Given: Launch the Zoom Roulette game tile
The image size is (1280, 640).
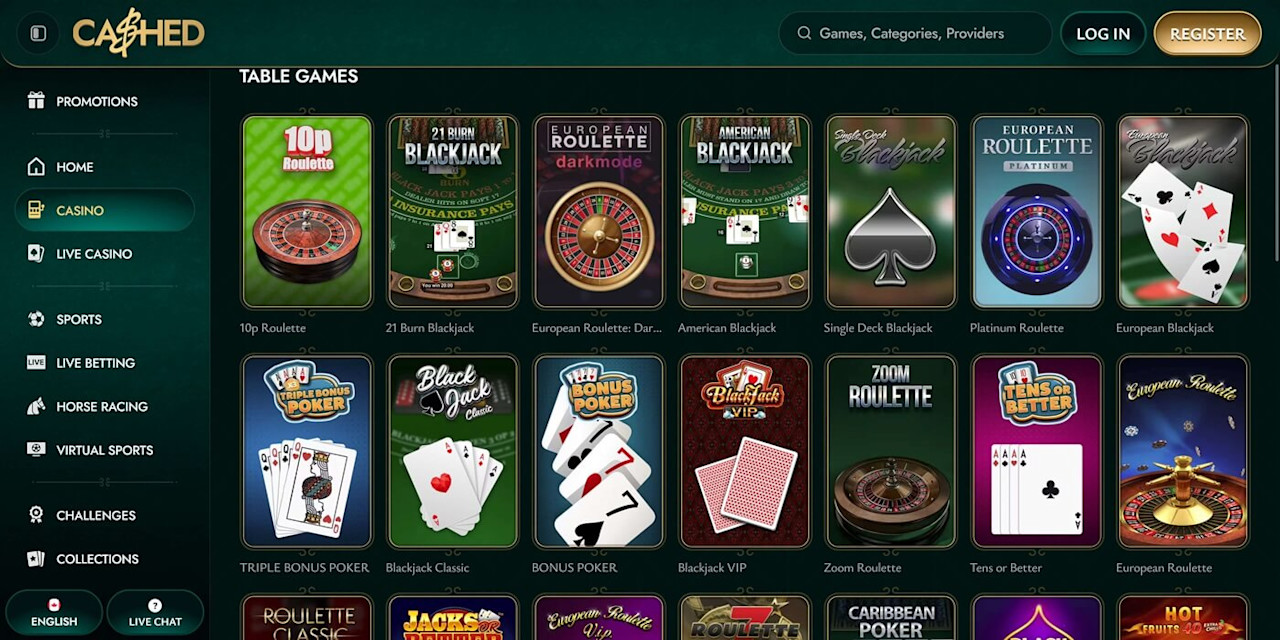Looking at the screenshot, I should 891,451.
